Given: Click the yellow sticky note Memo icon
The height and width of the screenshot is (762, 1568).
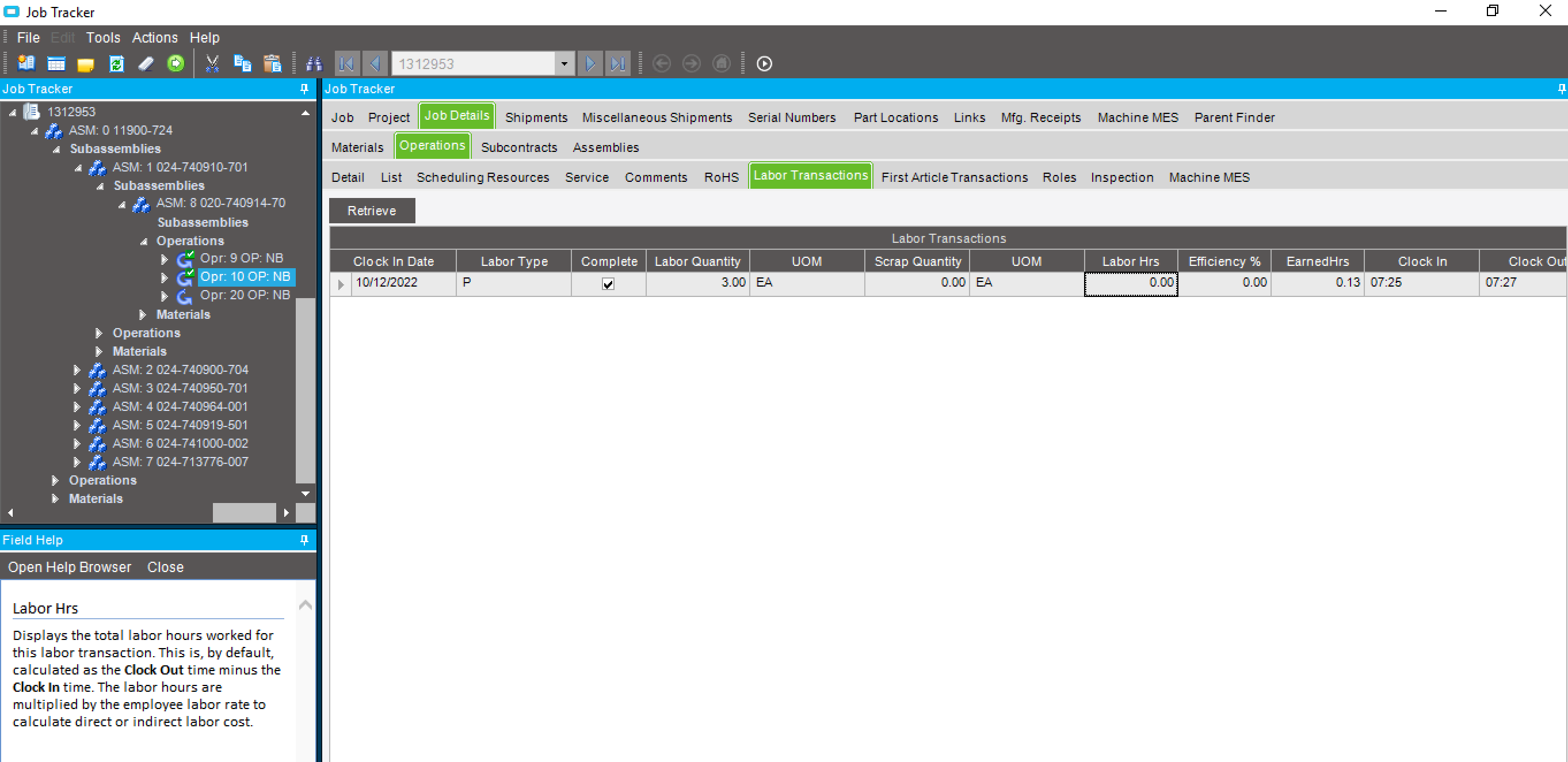Looking at the screenshot, I should (x=86, y=63).
